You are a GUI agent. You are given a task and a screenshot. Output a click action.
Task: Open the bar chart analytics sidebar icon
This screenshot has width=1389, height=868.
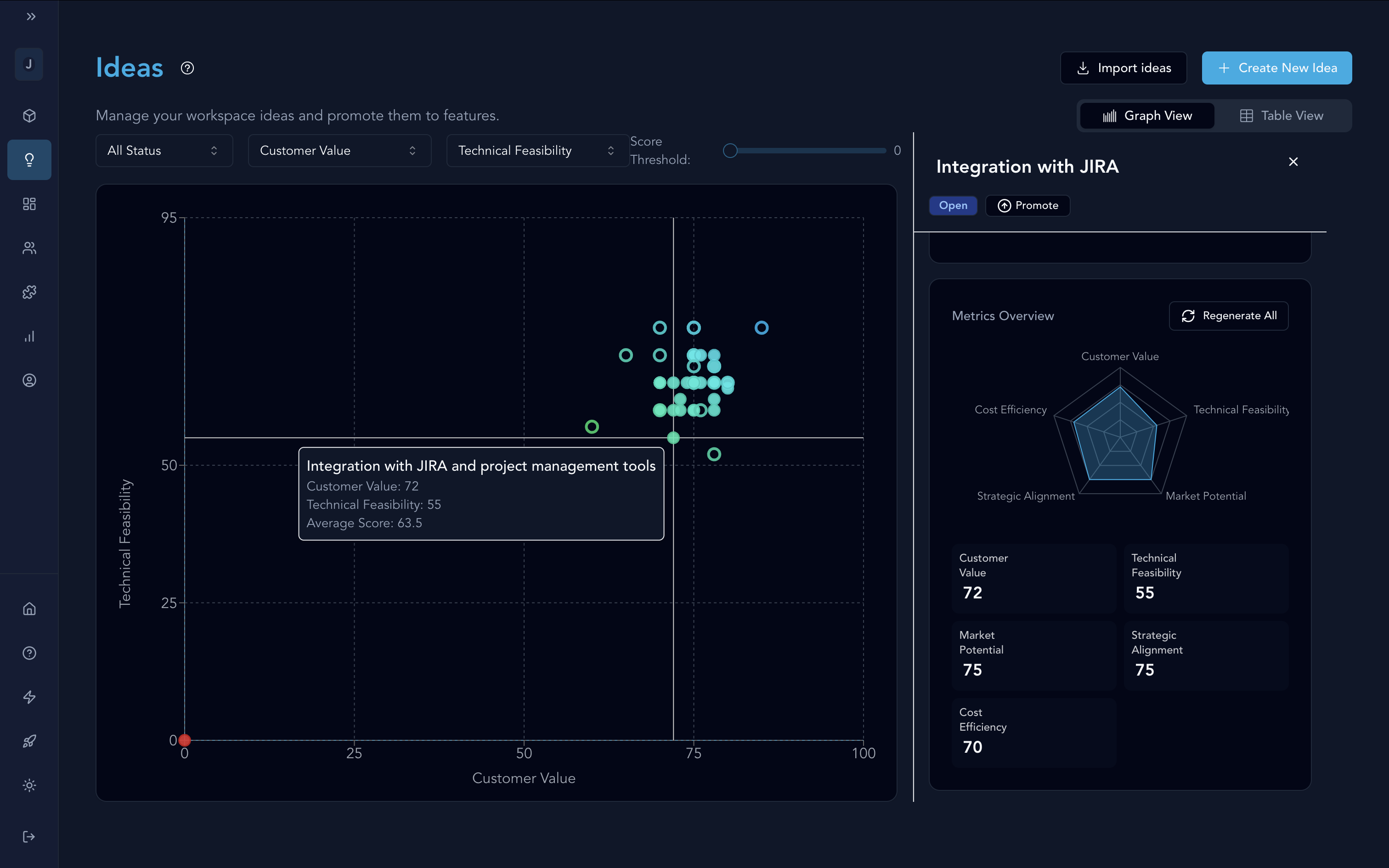click(29, 336)
